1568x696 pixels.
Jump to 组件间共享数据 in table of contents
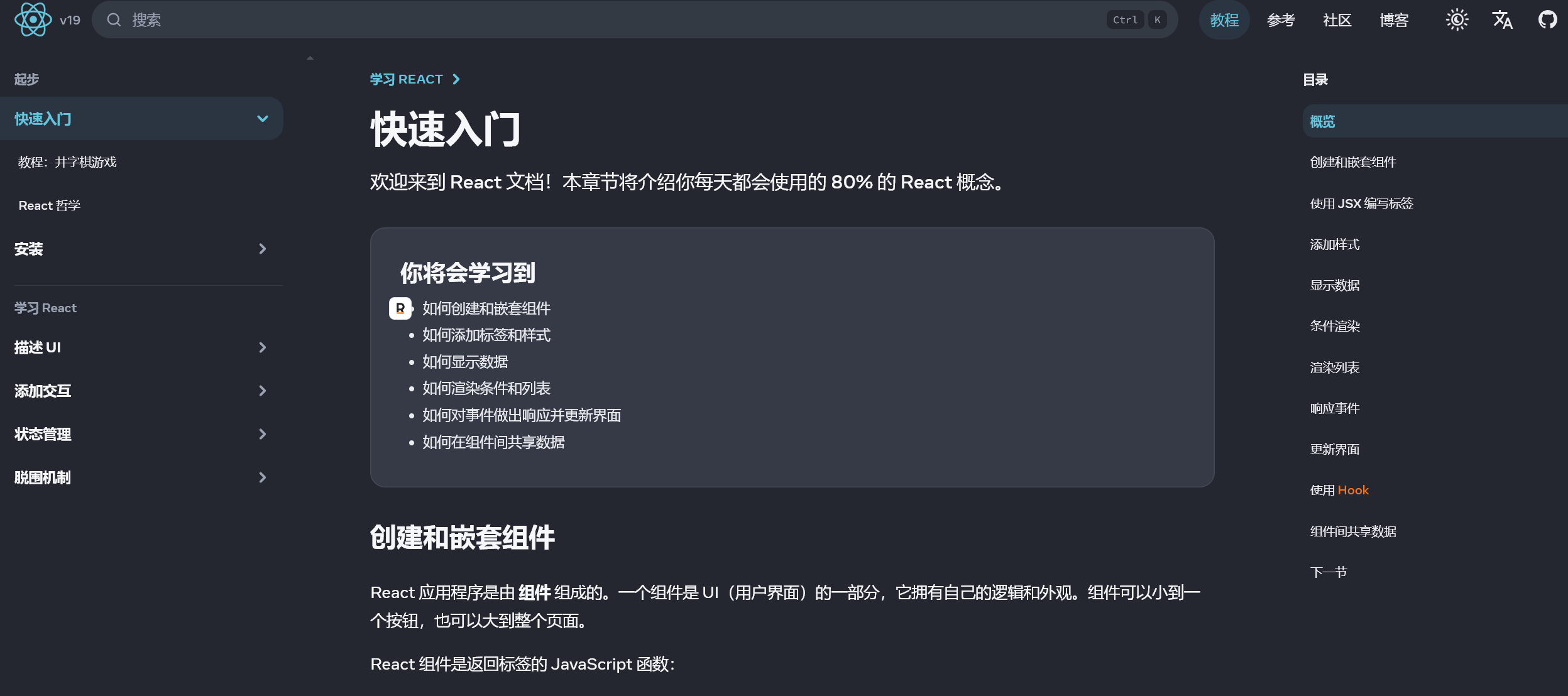point(1353,531)
